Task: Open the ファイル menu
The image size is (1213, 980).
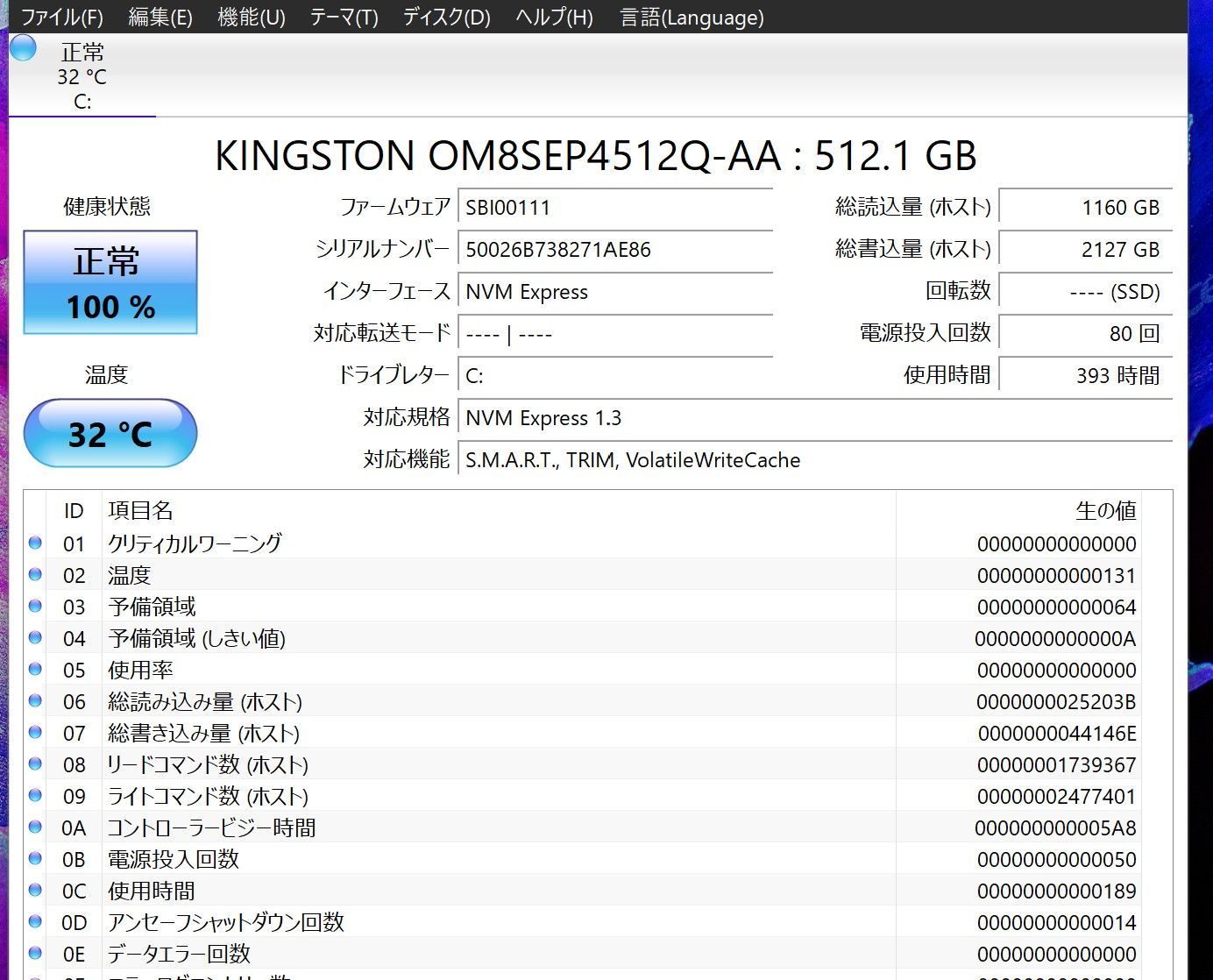Action: click(x=61, y=17)
